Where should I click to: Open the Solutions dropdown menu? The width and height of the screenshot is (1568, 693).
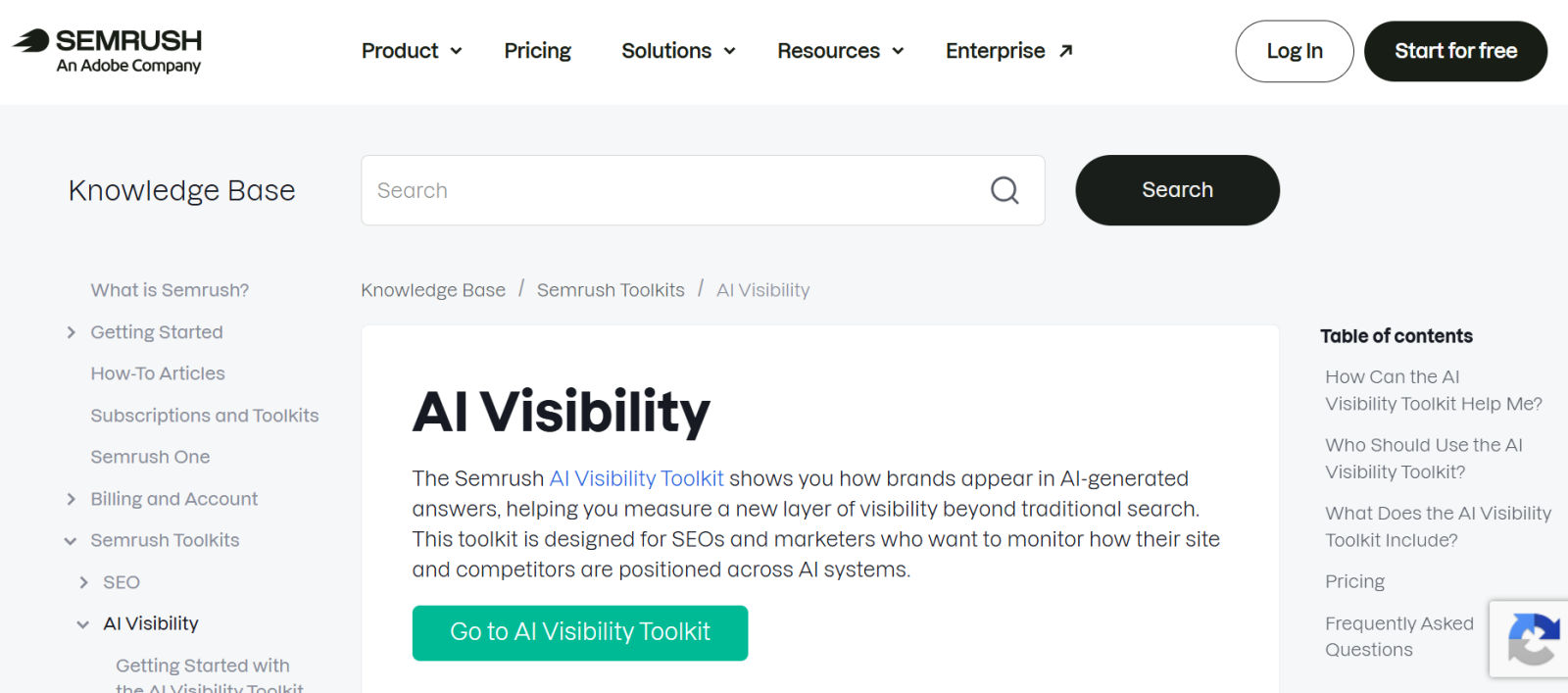[678, 51]
